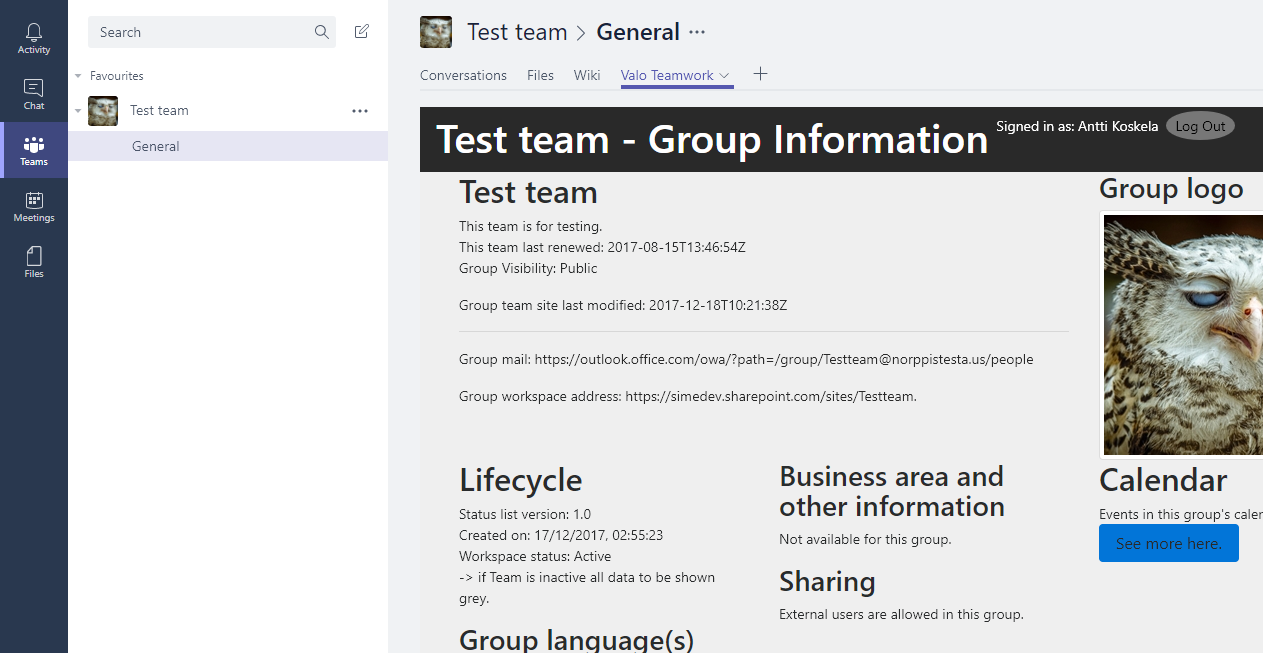Click the Test team owl avatar in header

click(436, 32)
